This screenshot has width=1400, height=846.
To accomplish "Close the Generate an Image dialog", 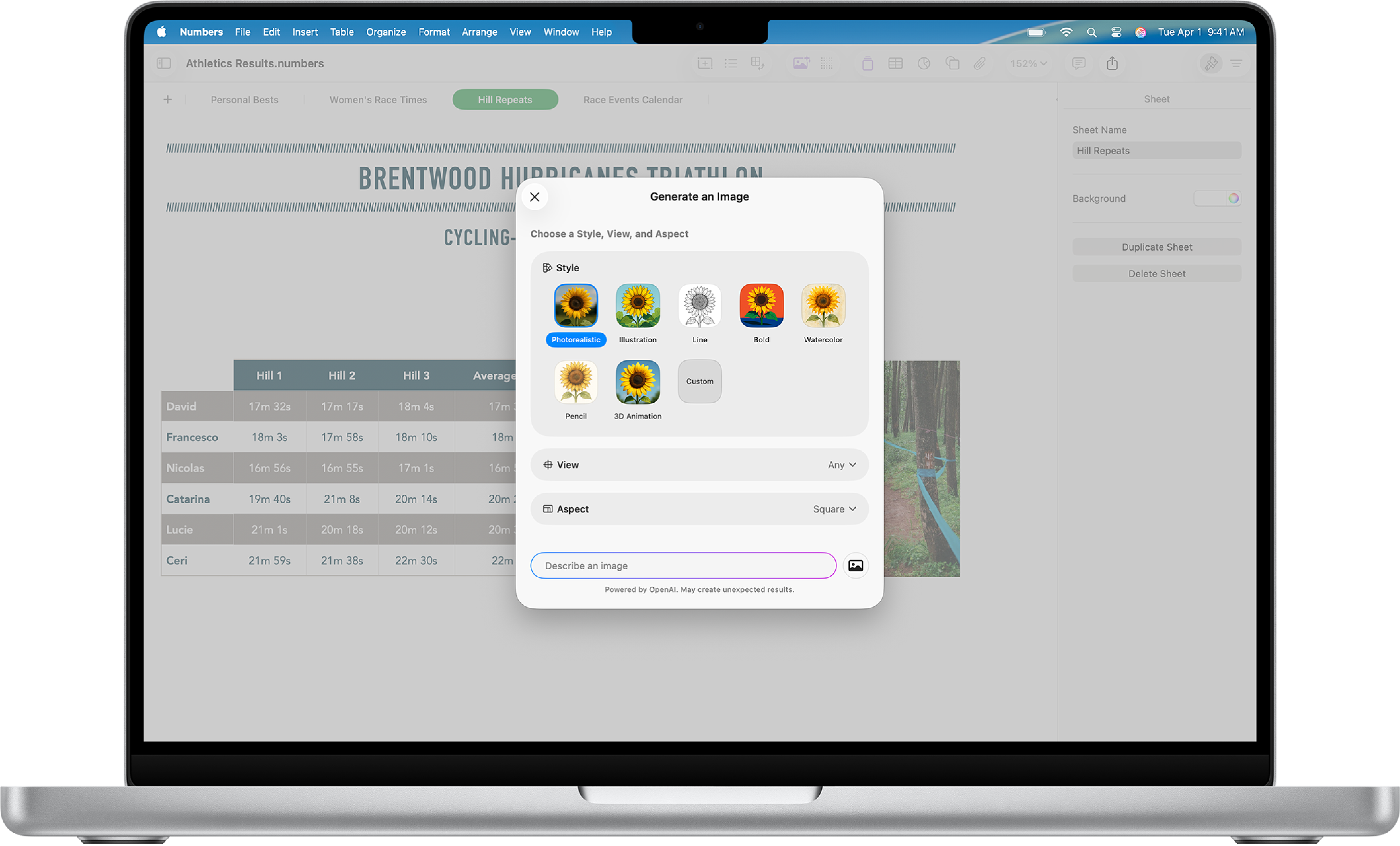I will (x=534, y=197).
